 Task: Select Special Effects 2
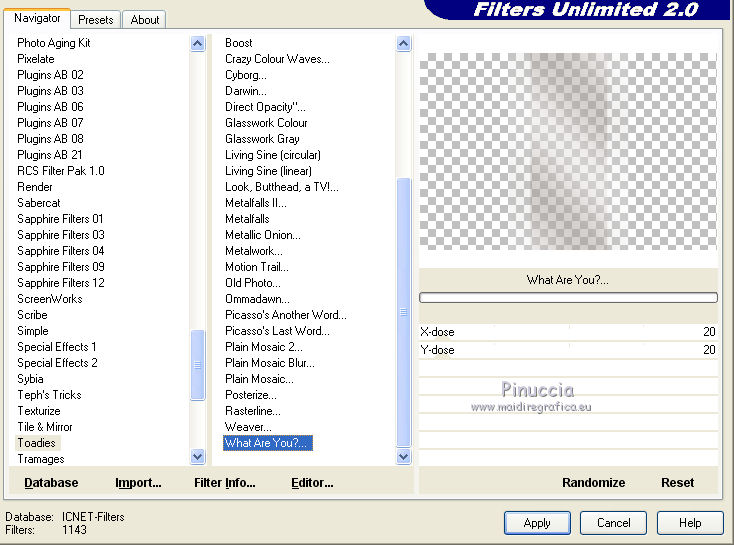pyautogui.click(x=57, y=363)
